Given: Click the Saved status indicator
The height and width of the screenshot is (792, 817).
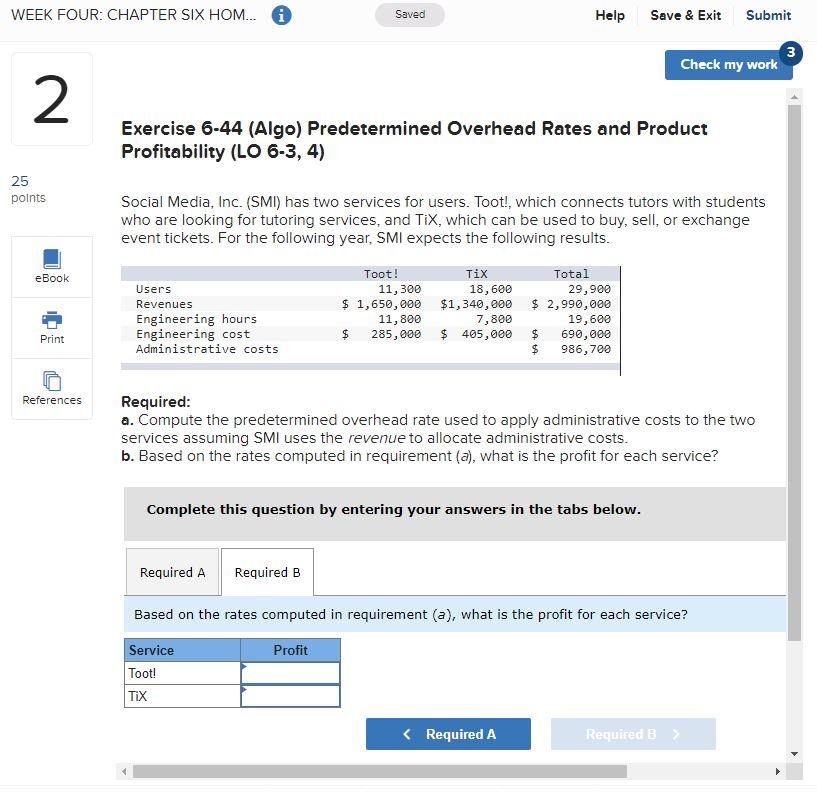Looking at the screenshot, I should point(410,15).
